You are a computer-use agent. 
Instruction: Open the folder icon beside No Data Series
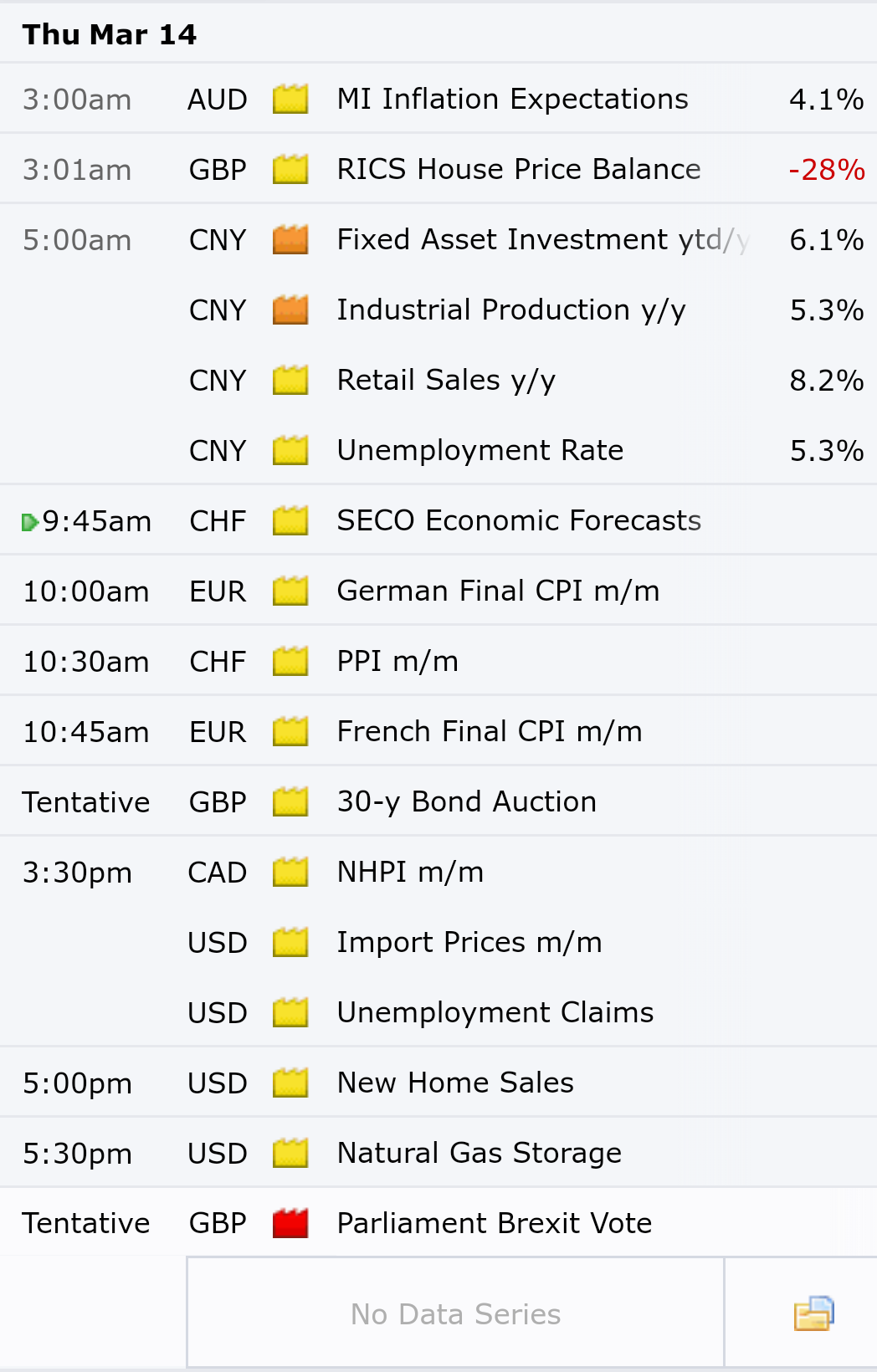point(813,1313)
